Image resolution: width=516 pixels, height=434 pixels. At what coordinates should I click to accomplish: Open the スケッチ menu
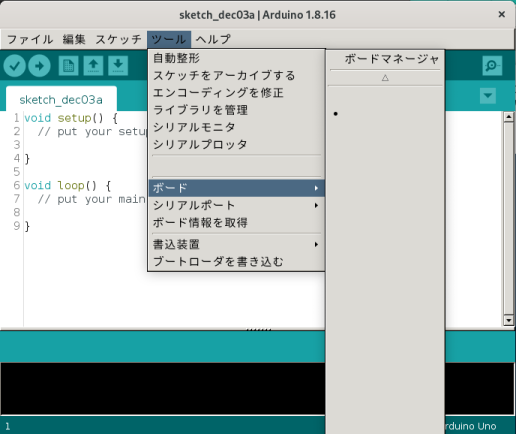click(x=118, y=39)
